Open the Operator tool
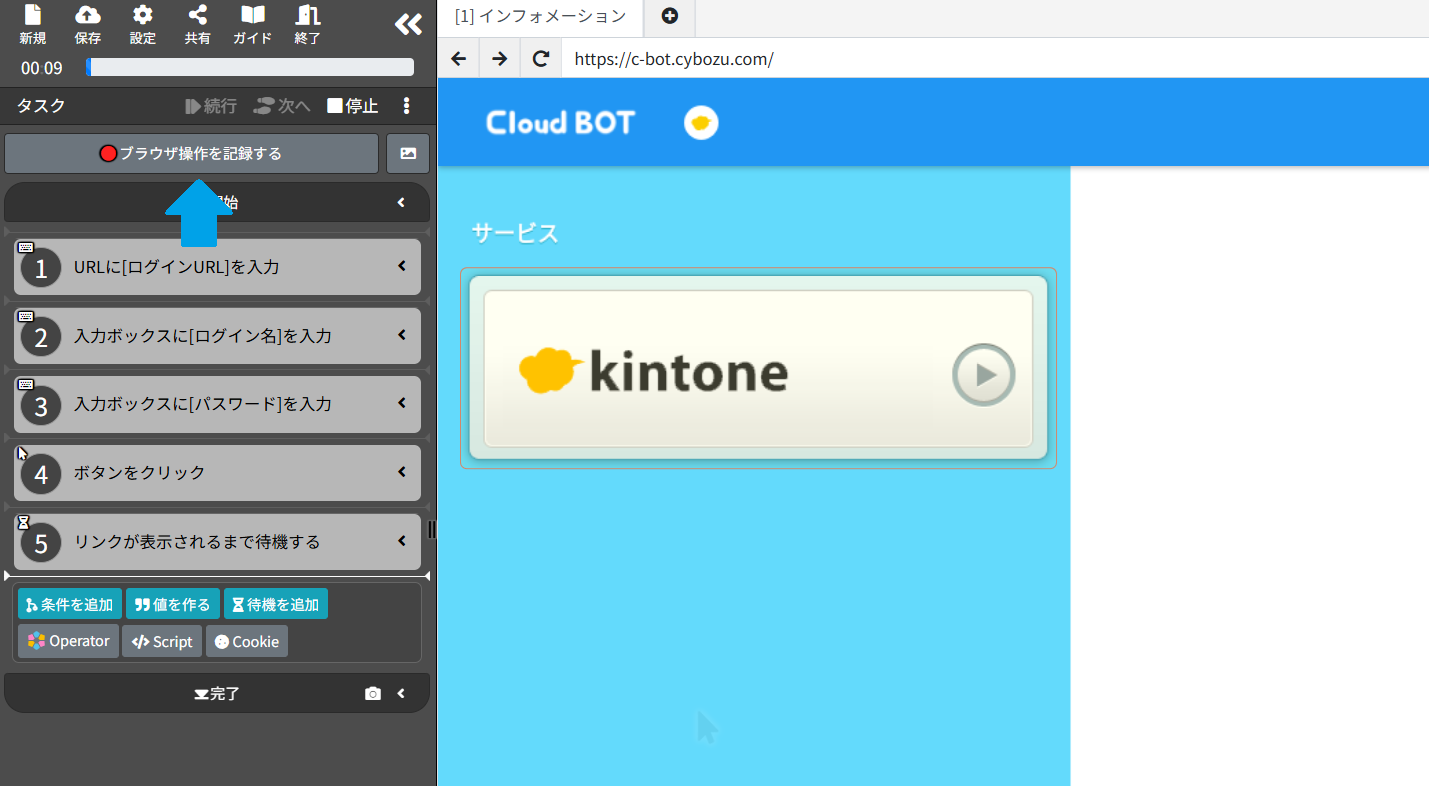Viewport: 1429px width, 786px height. [68, 641]
